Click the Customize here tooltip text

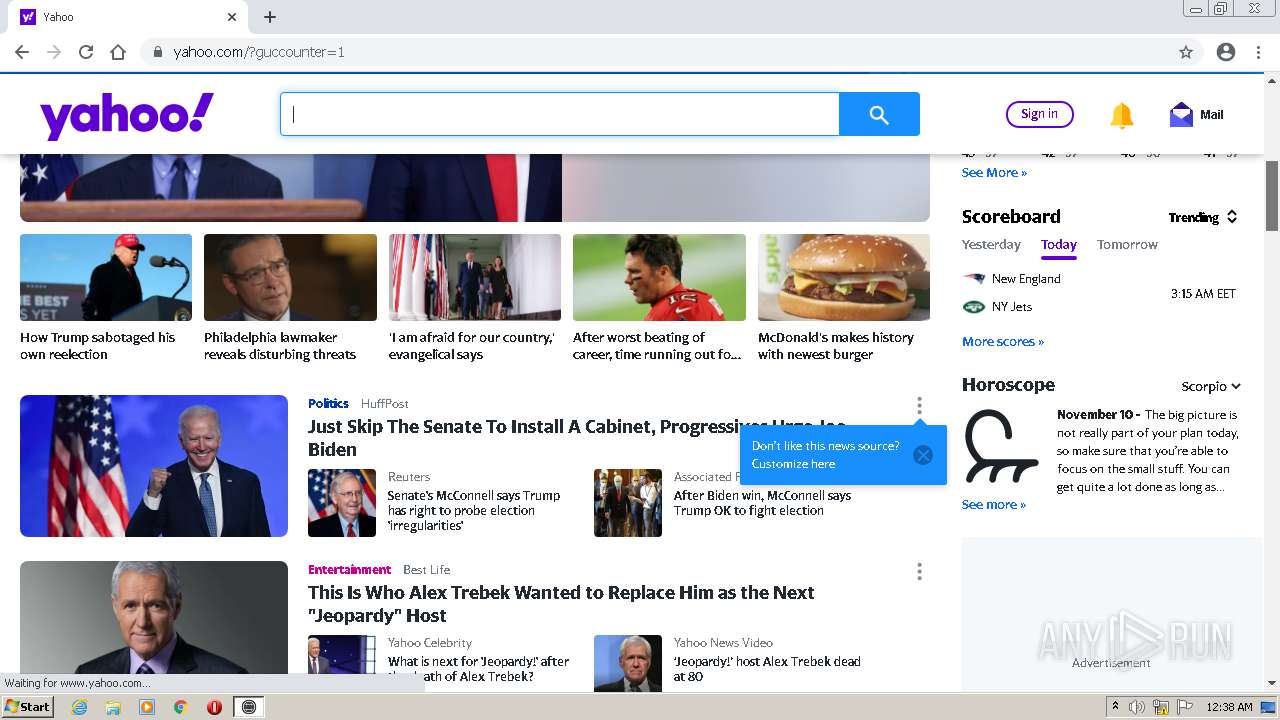coord(793,464)
